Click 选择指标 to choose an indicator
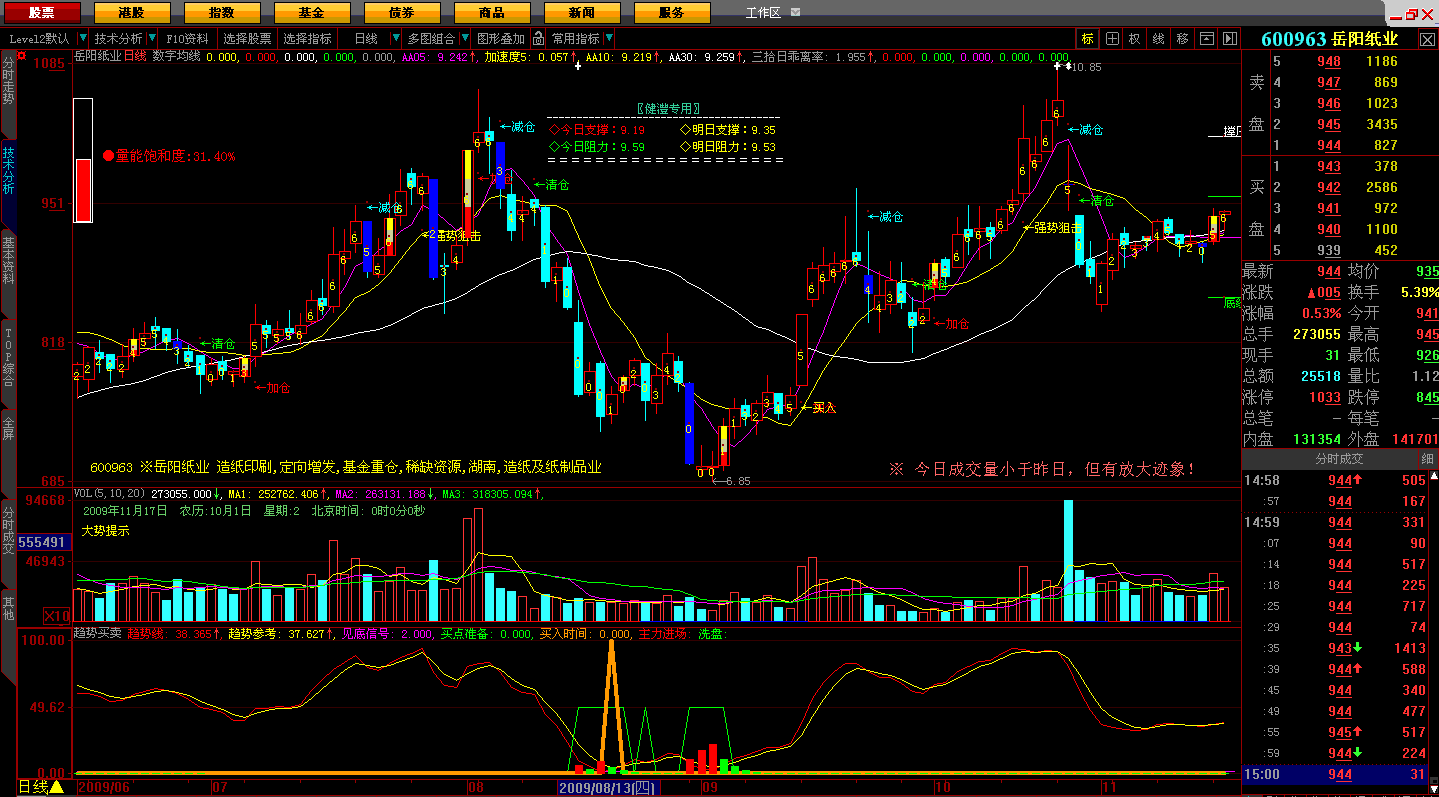 click(x=307, y=39)
